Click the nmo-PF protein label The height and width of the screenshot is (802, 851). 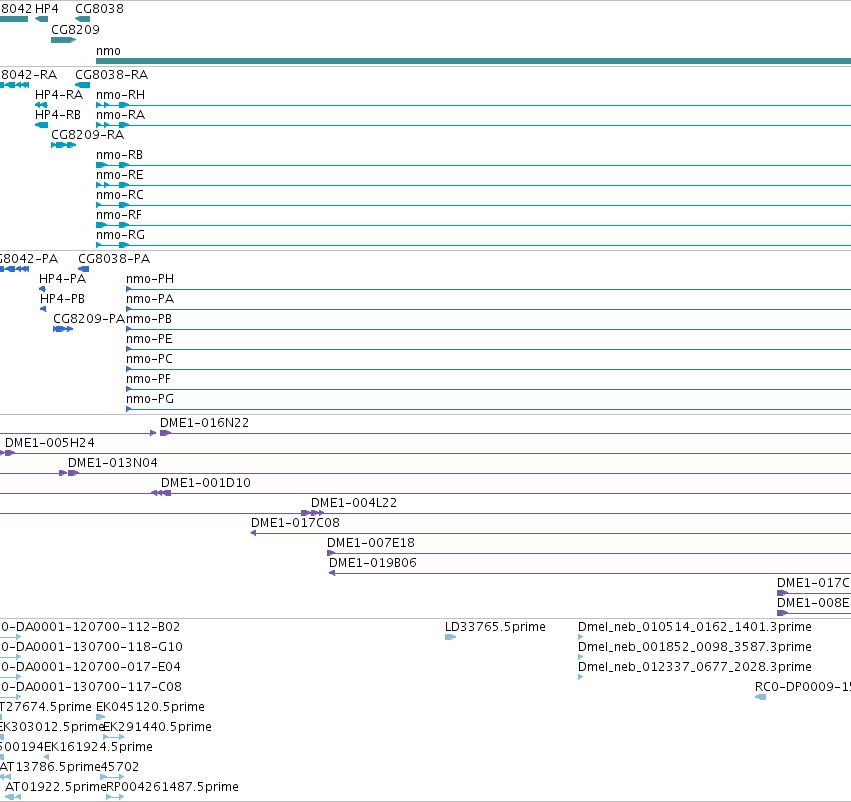click(x=148, y=379)
